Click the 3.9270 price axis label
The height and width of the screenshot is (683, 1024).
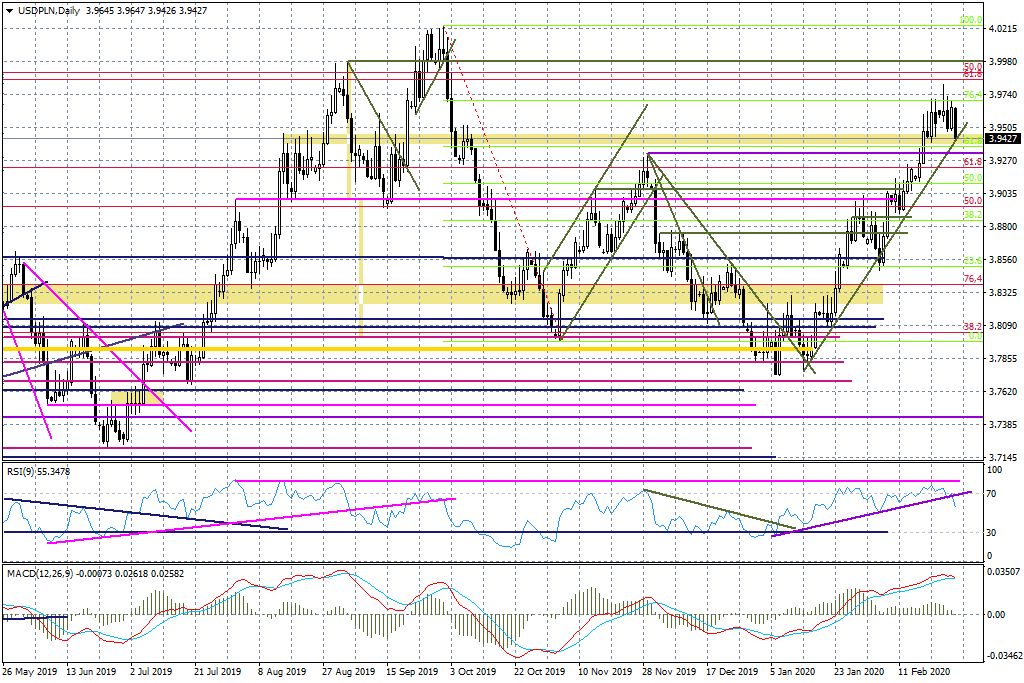pos(1003,160)
